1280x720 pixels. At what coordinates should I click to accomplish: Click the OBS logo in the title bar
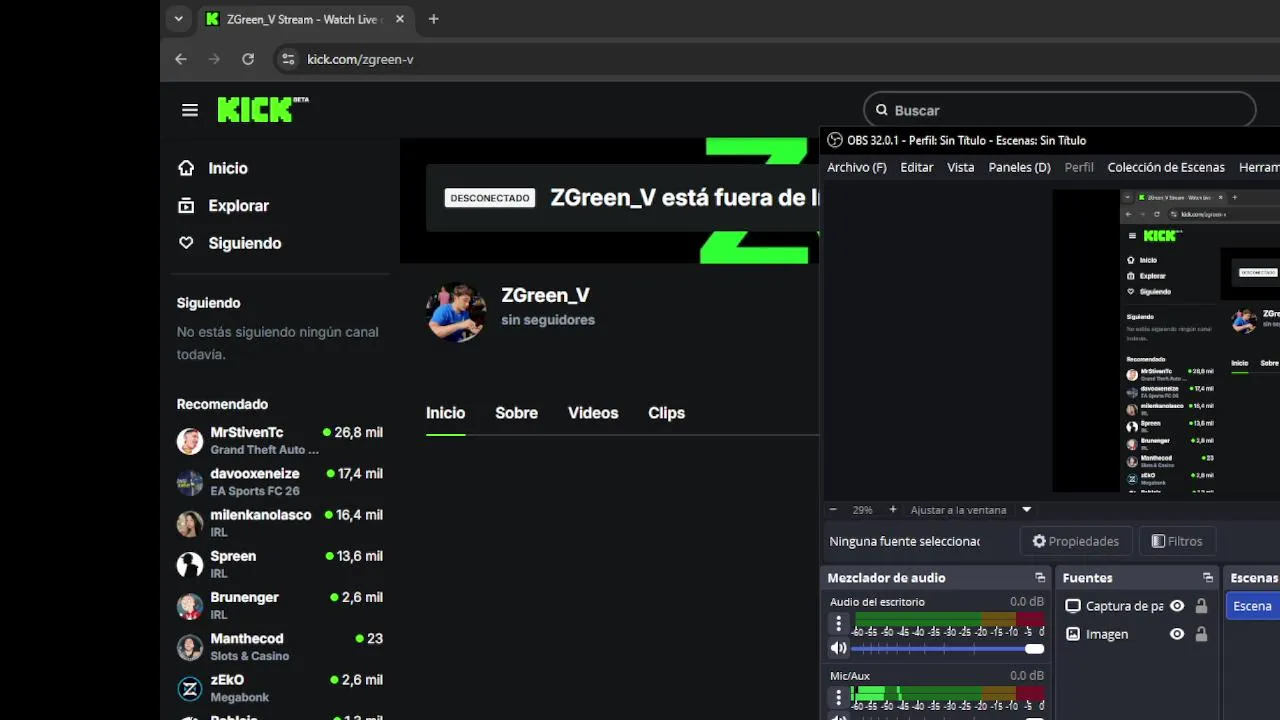tap(835, 140)
